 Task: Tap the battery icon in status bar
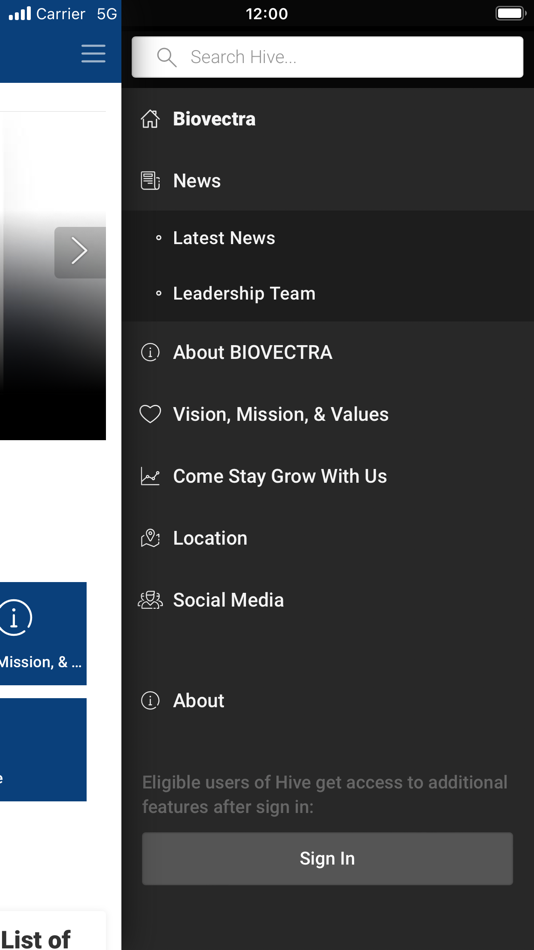coord(510,13)
